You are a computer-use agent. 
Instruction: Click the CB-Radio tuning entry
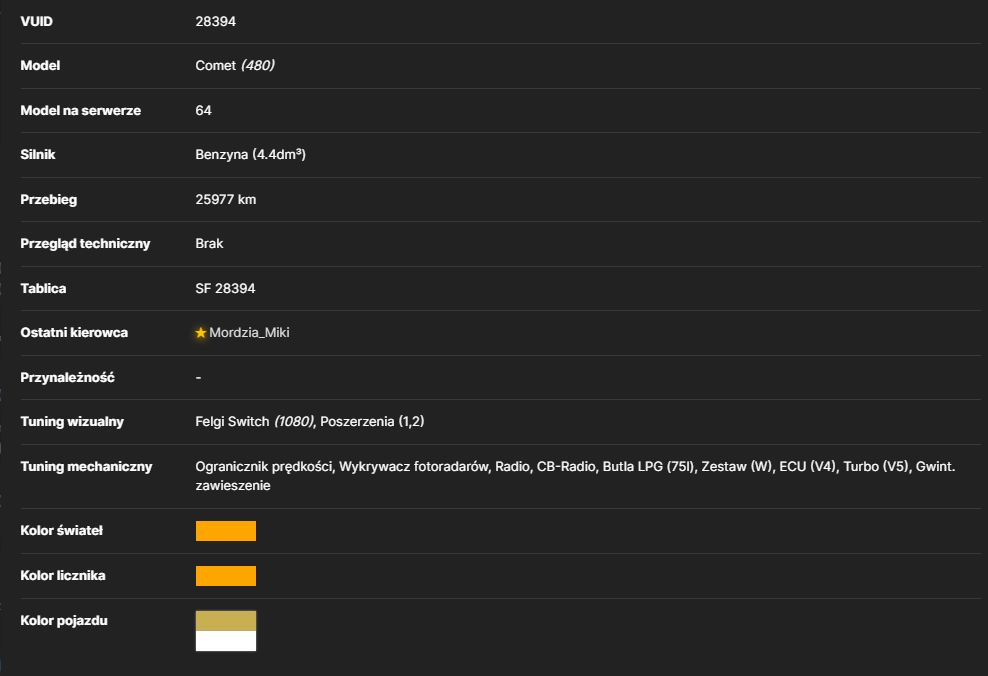click(566, 467)
